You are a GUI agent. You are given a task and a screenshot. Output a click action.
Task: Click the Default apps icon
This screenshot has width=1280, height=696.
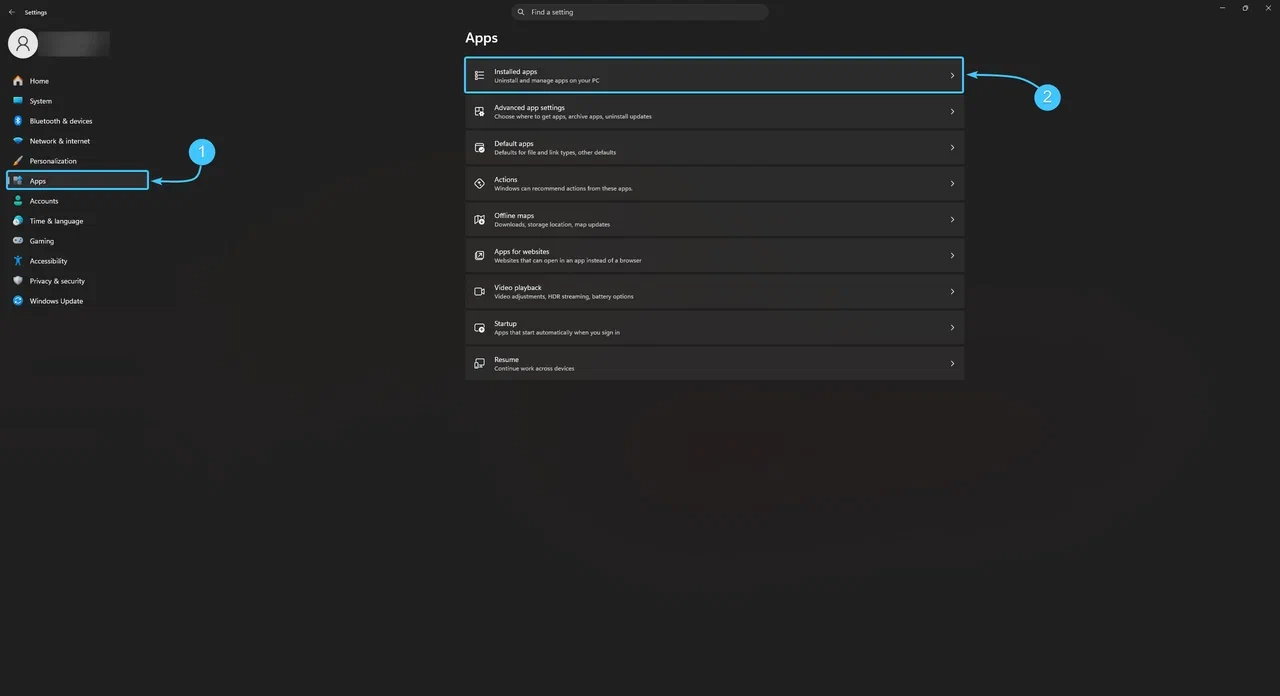point(479,148)
